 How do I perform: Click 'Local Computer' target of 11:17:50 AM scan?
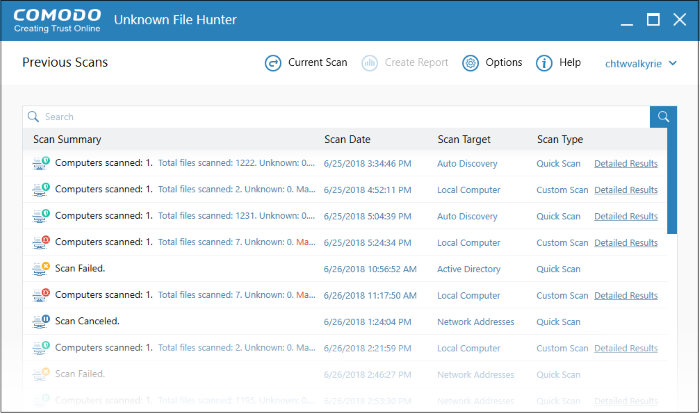pos(468,295)
